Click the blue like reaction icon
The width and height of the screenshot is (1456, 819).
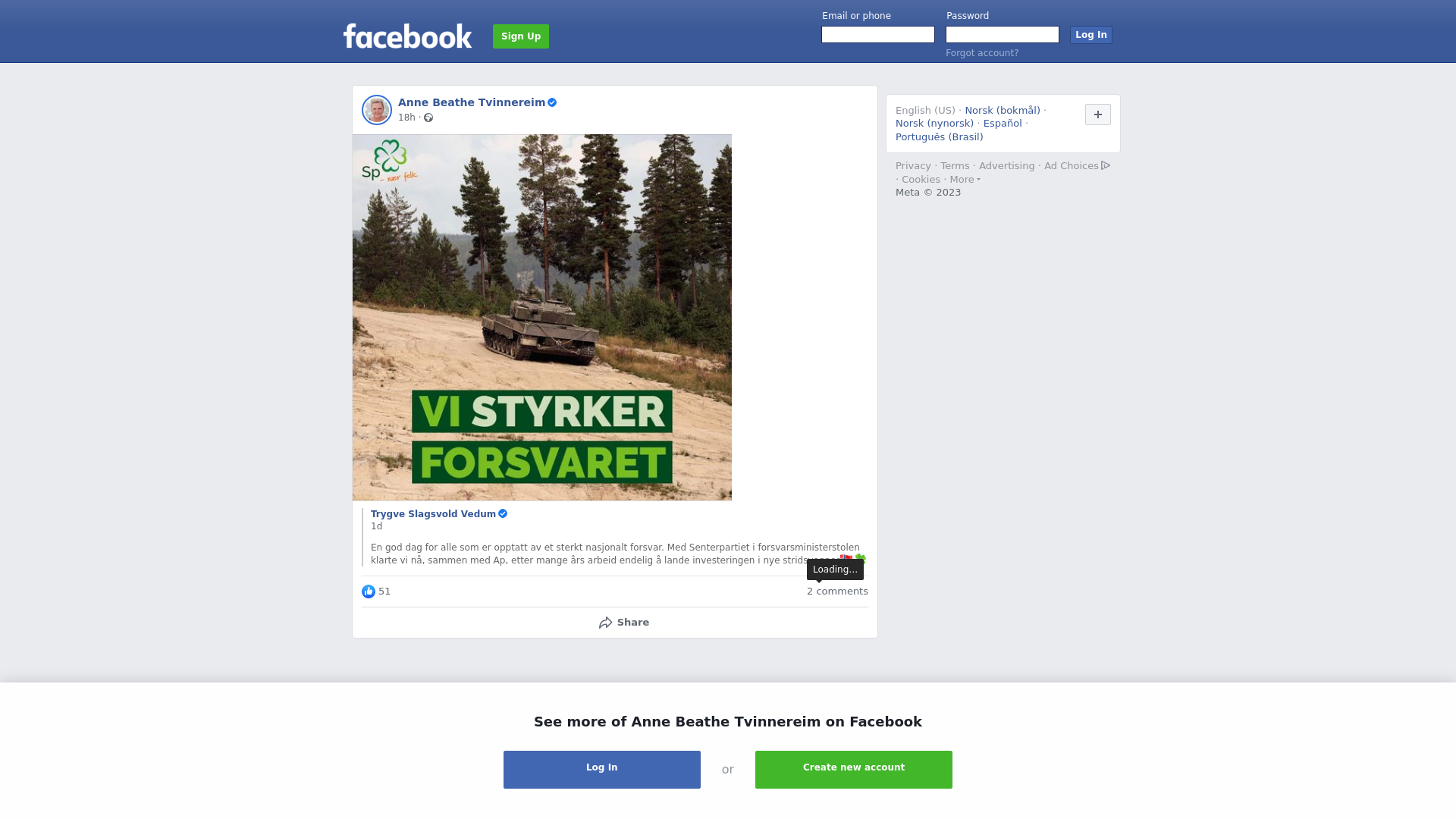tap(369, 591)
